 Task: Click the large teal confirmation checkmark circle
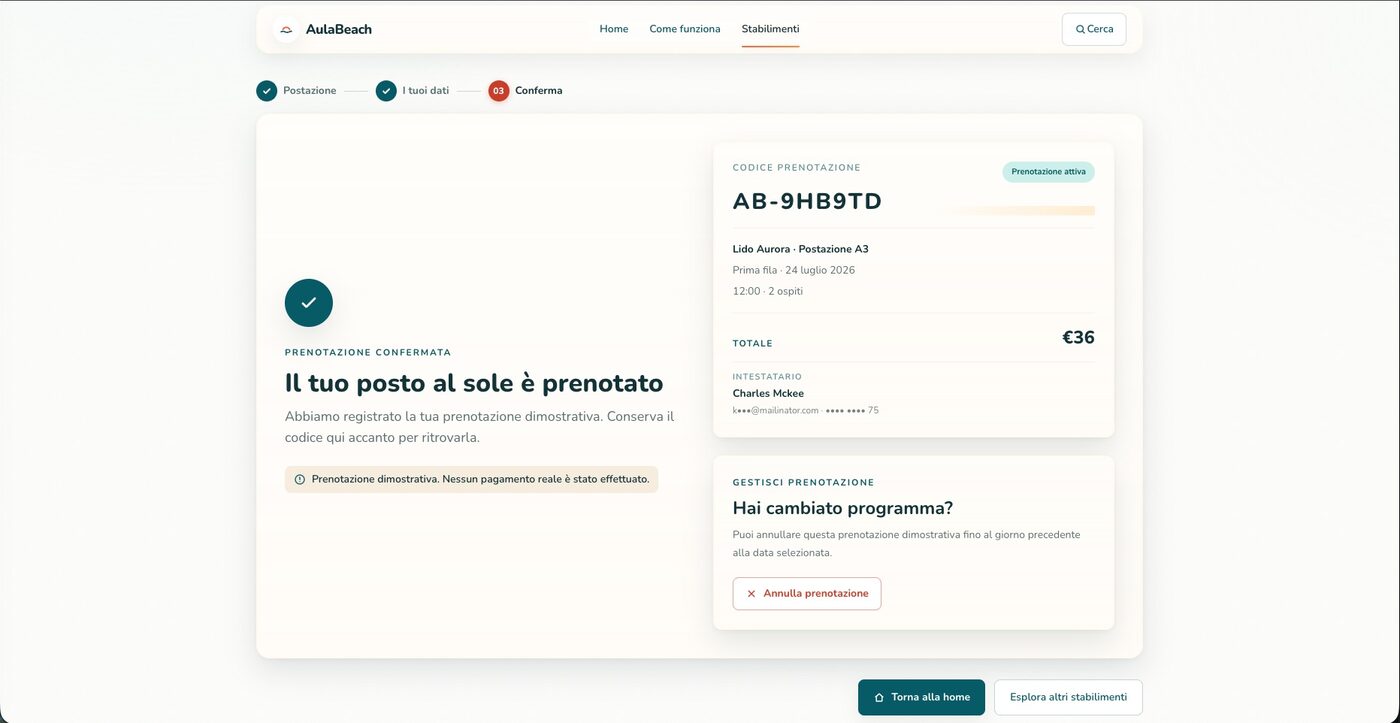[x=309, y=303]
